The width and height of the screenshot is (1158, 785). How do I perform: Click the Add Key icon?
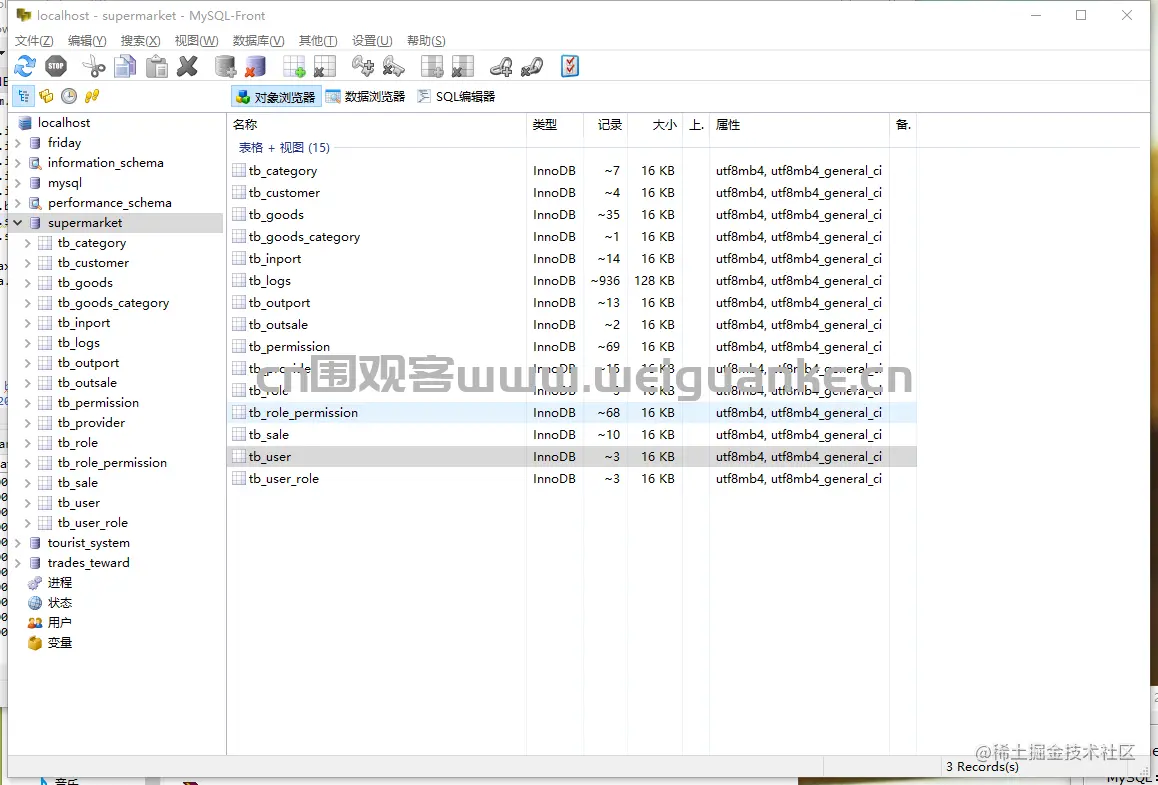click(x=363, y=66)
